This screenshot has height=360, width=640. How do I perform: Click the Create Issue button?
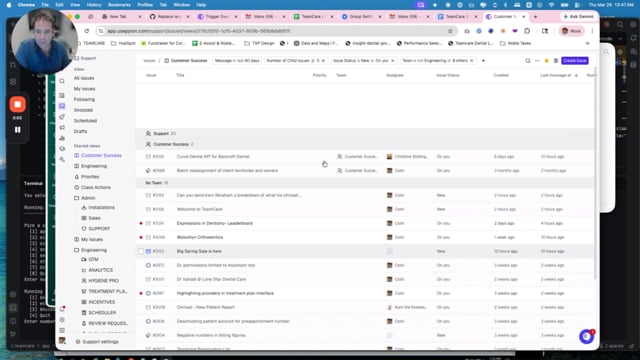tap(575, 60)
